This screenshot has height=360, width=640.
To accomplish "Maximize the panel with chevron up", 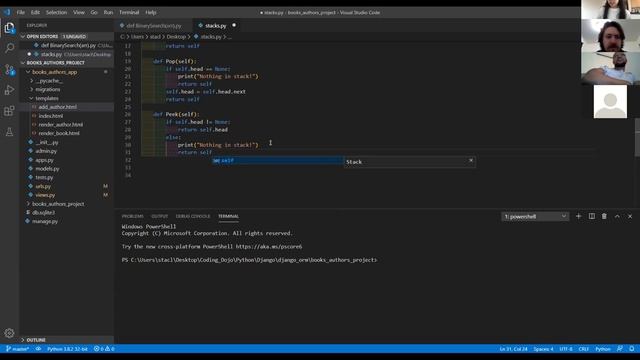I will point(617,216).
